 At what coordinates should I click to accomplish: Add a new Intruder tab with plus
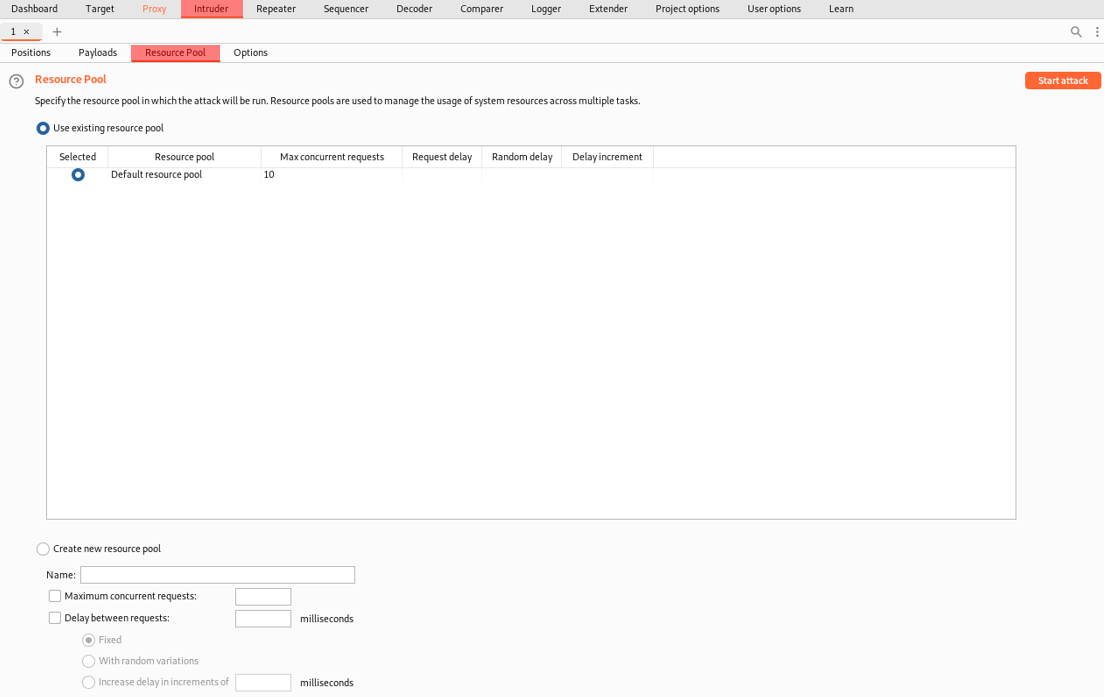[x=57, y=32]
